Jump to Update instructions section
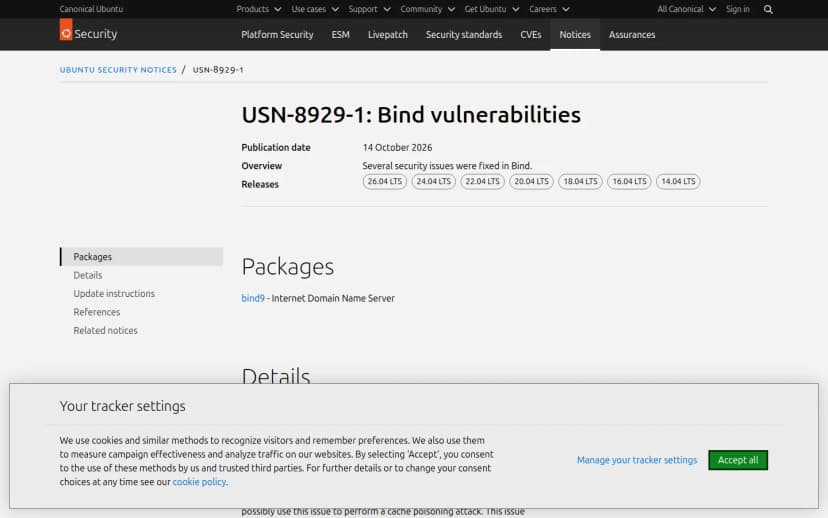The height and width of the screenshot is (518, 828). coord(114,294)
